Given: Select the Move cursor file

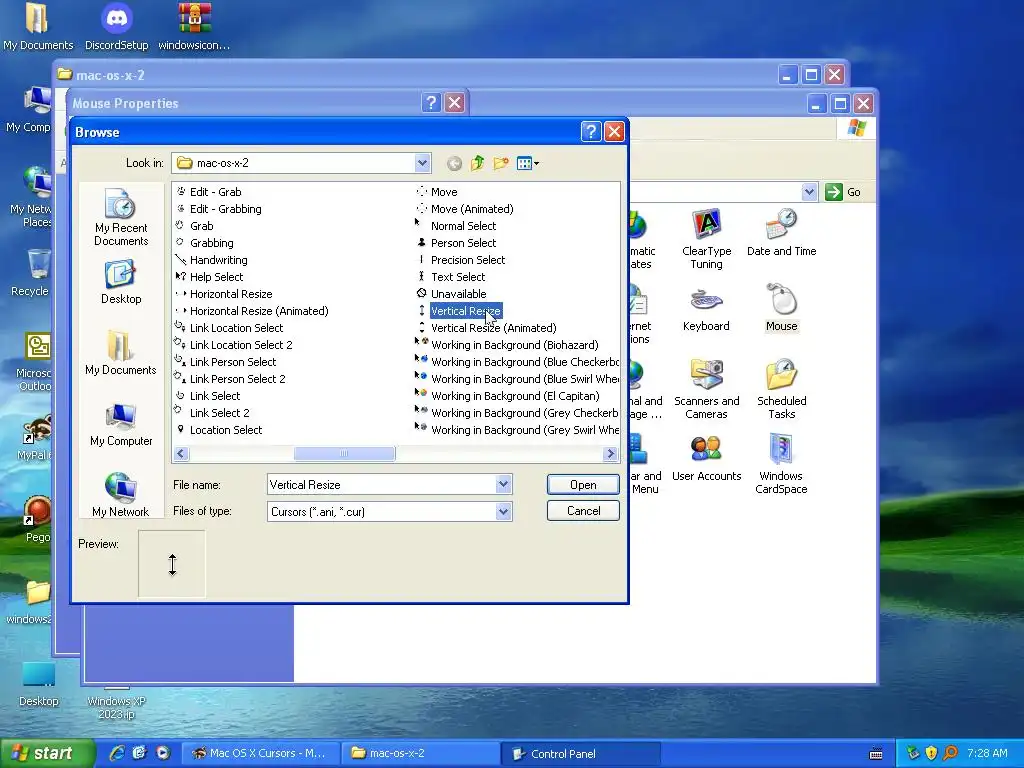Looking at the screenshot, I should (x=437, y=192).
